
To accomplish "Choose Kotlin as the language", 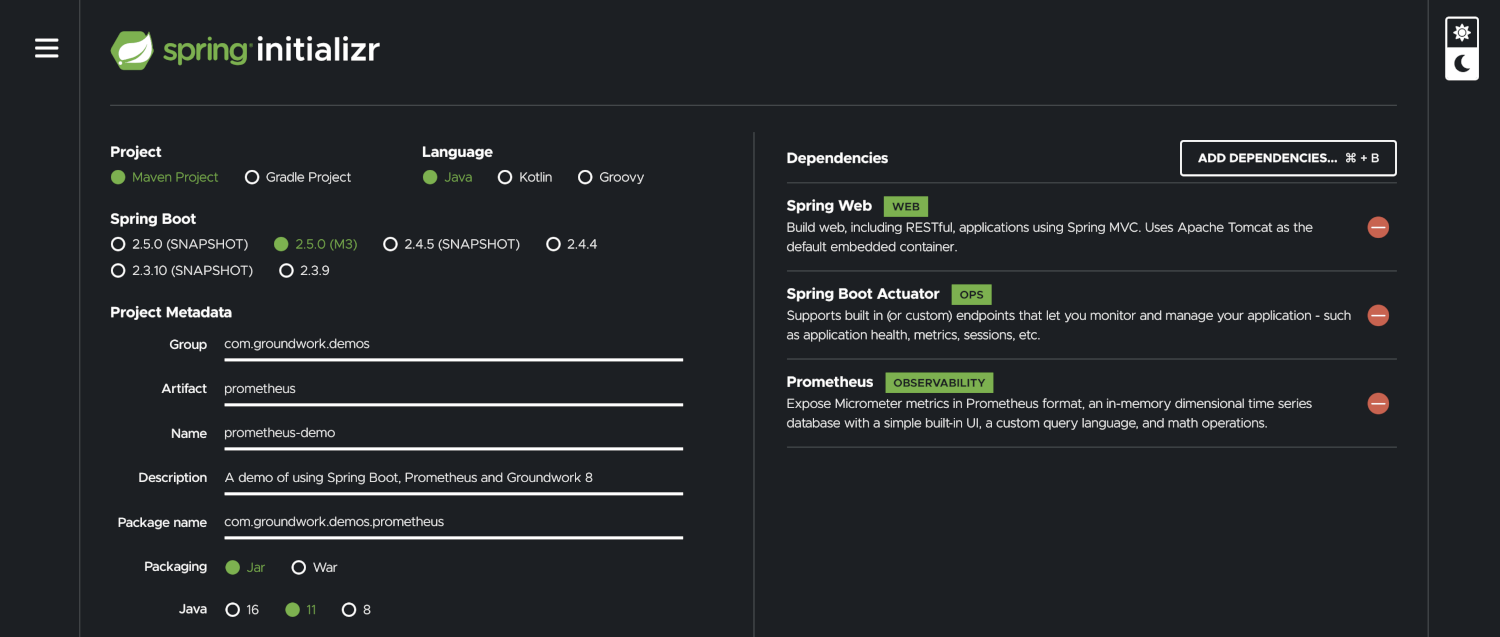I will 525,177.
